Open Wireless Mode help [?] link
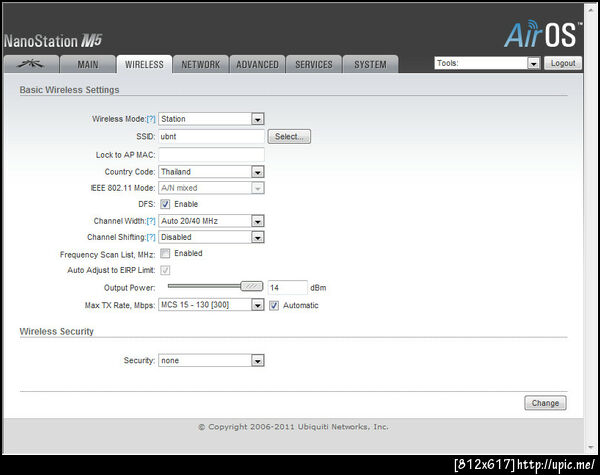 tap(151, 119)
